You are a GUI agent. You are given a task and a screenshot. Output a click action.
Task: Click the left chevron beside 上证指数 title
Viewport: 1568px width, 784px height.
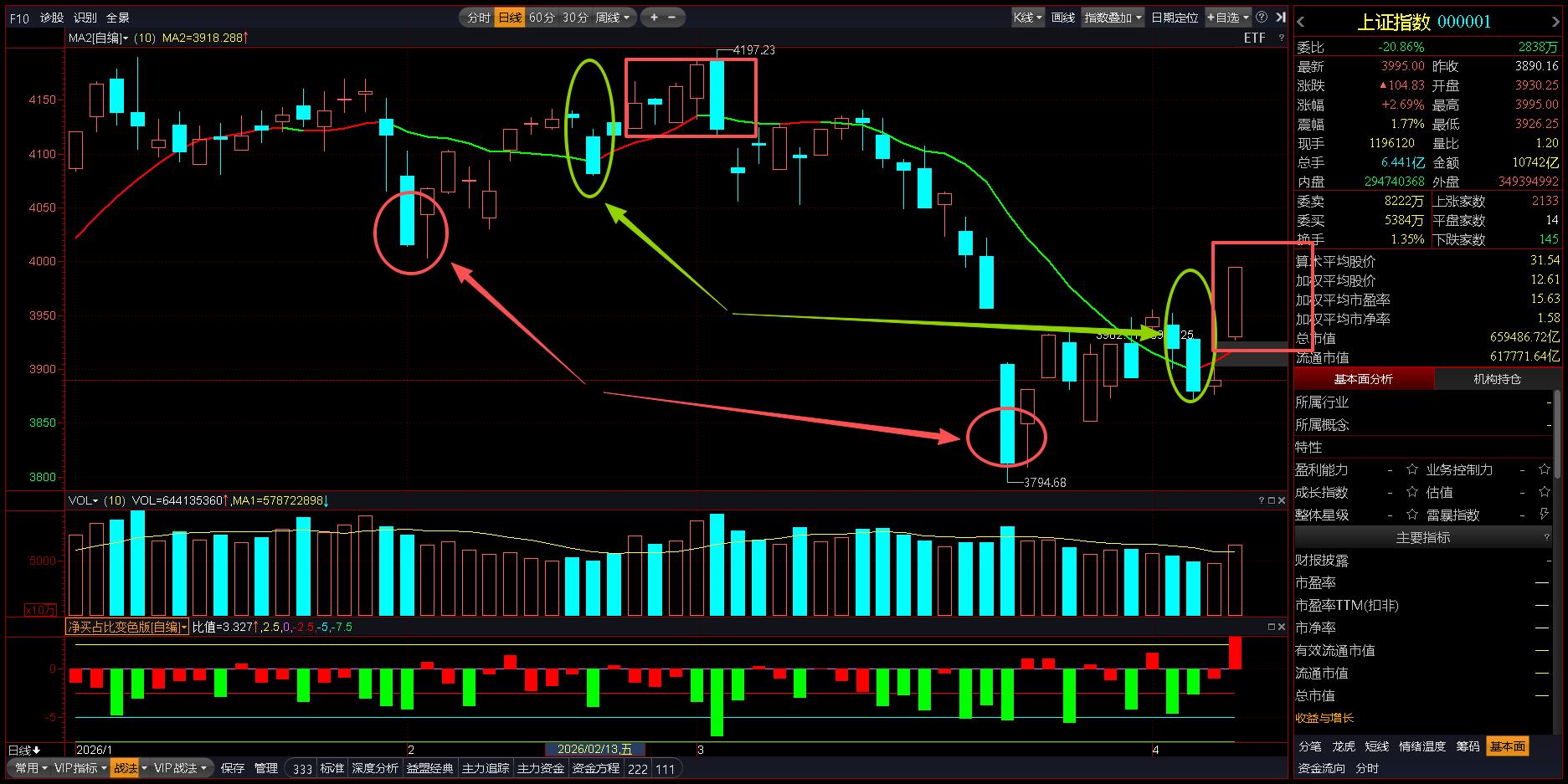(1301, 22)
